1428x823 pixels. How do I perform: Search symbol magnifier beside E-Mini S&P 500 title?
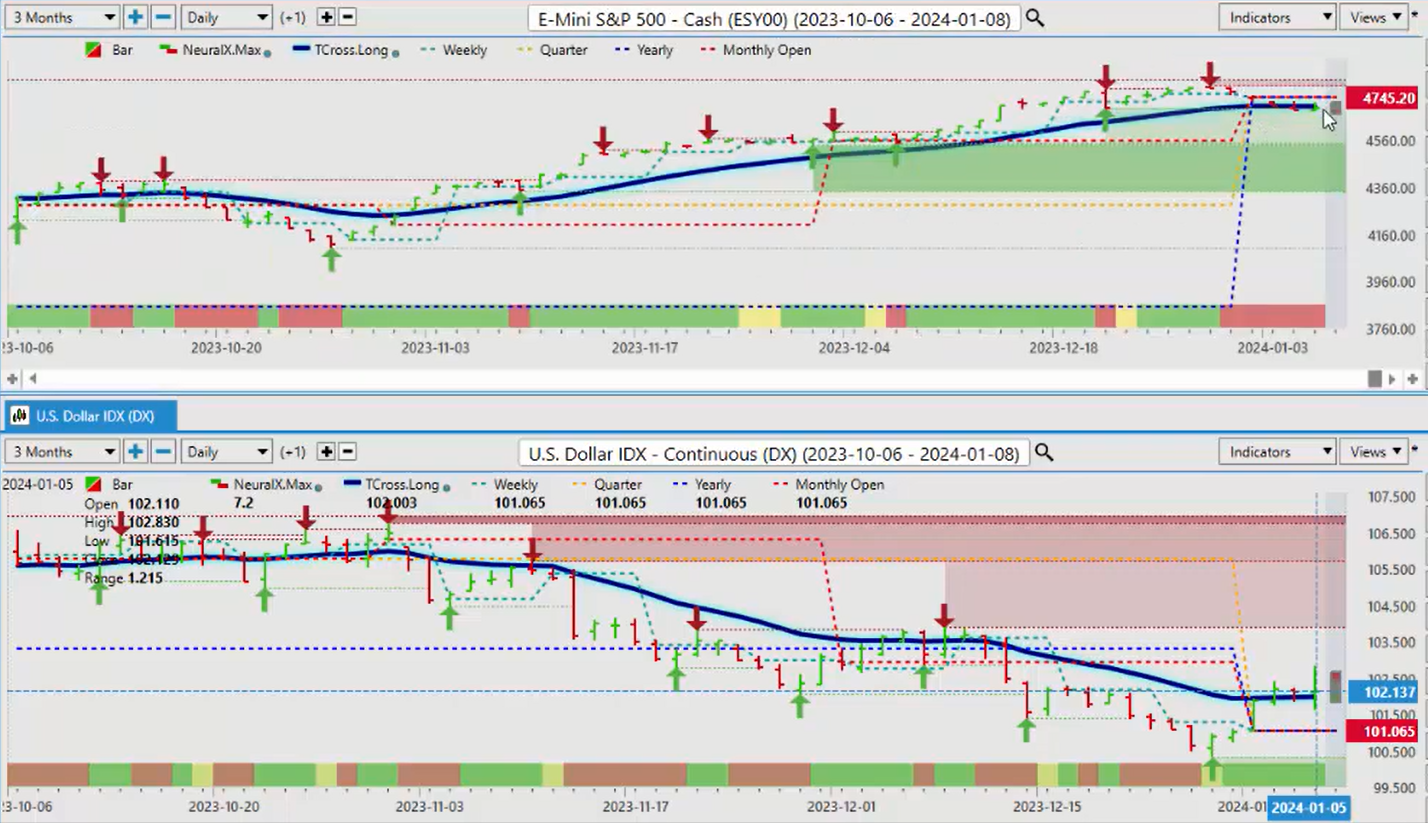tap(1034, 18)
